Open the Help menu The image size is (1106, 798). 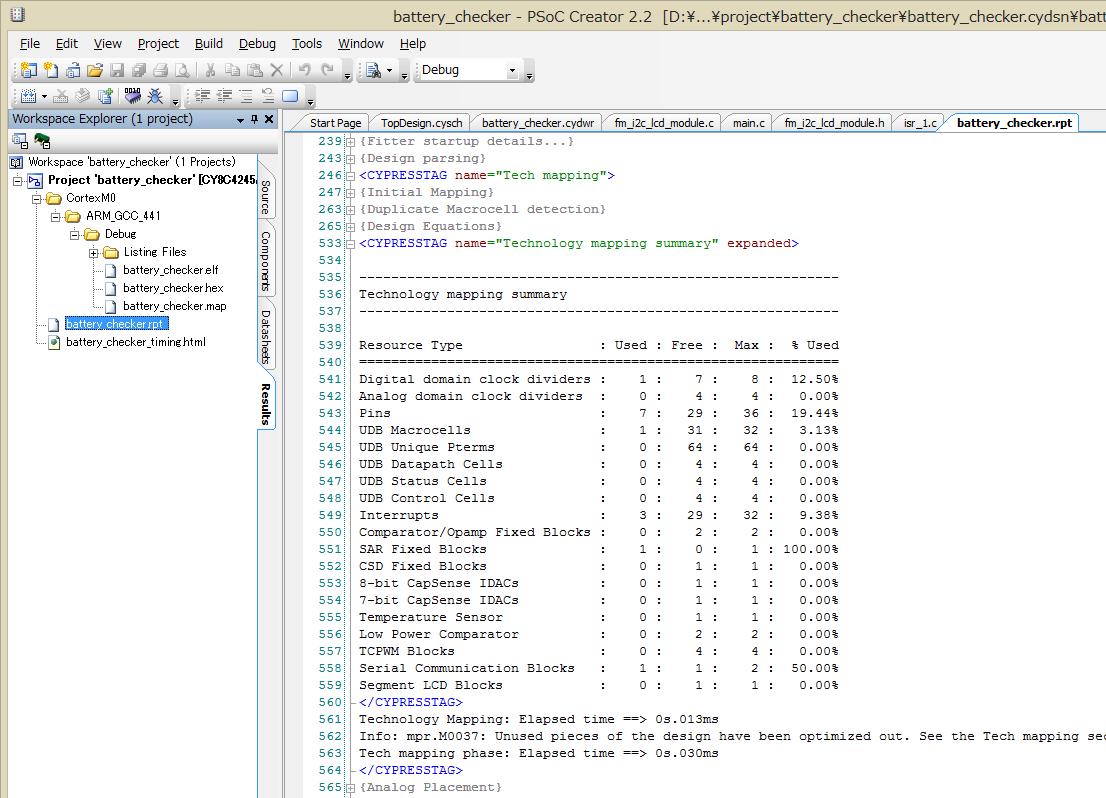pyautogui.click(x=413, y=44)
